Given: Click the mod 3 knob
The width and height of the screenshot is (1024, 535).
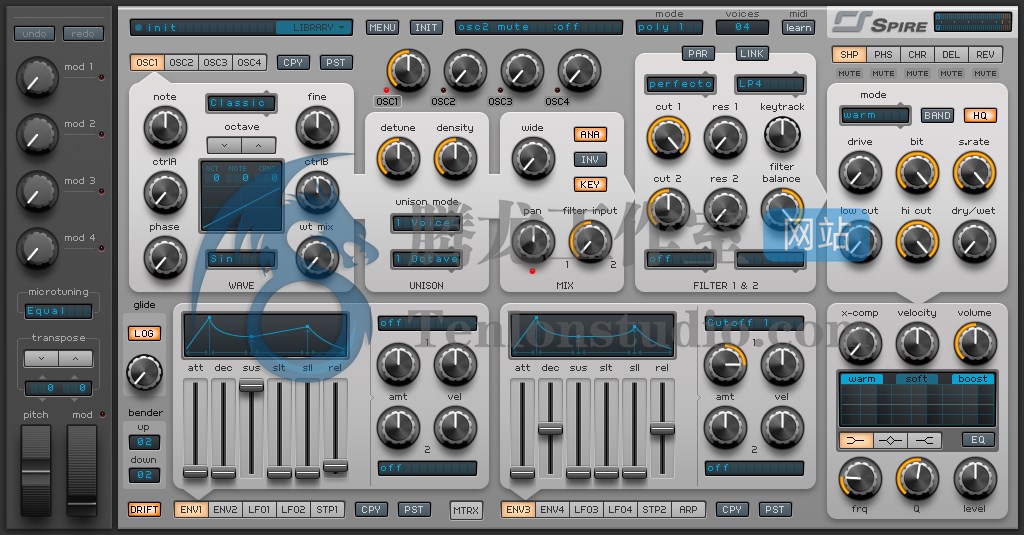Looking at the screenshot, I should [37, 192].
